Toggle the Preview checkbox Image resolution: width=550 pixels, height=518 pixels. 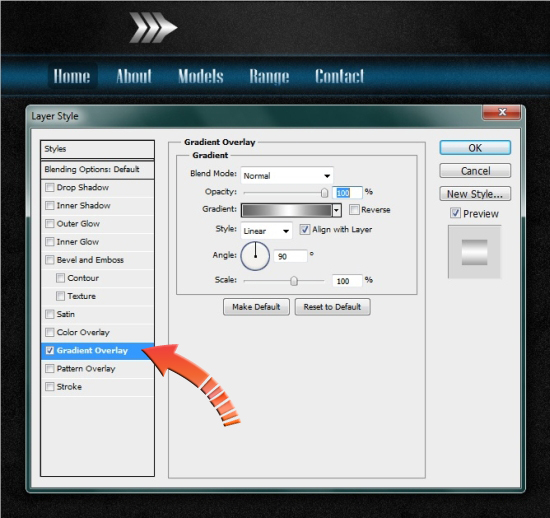coord(455,213)
